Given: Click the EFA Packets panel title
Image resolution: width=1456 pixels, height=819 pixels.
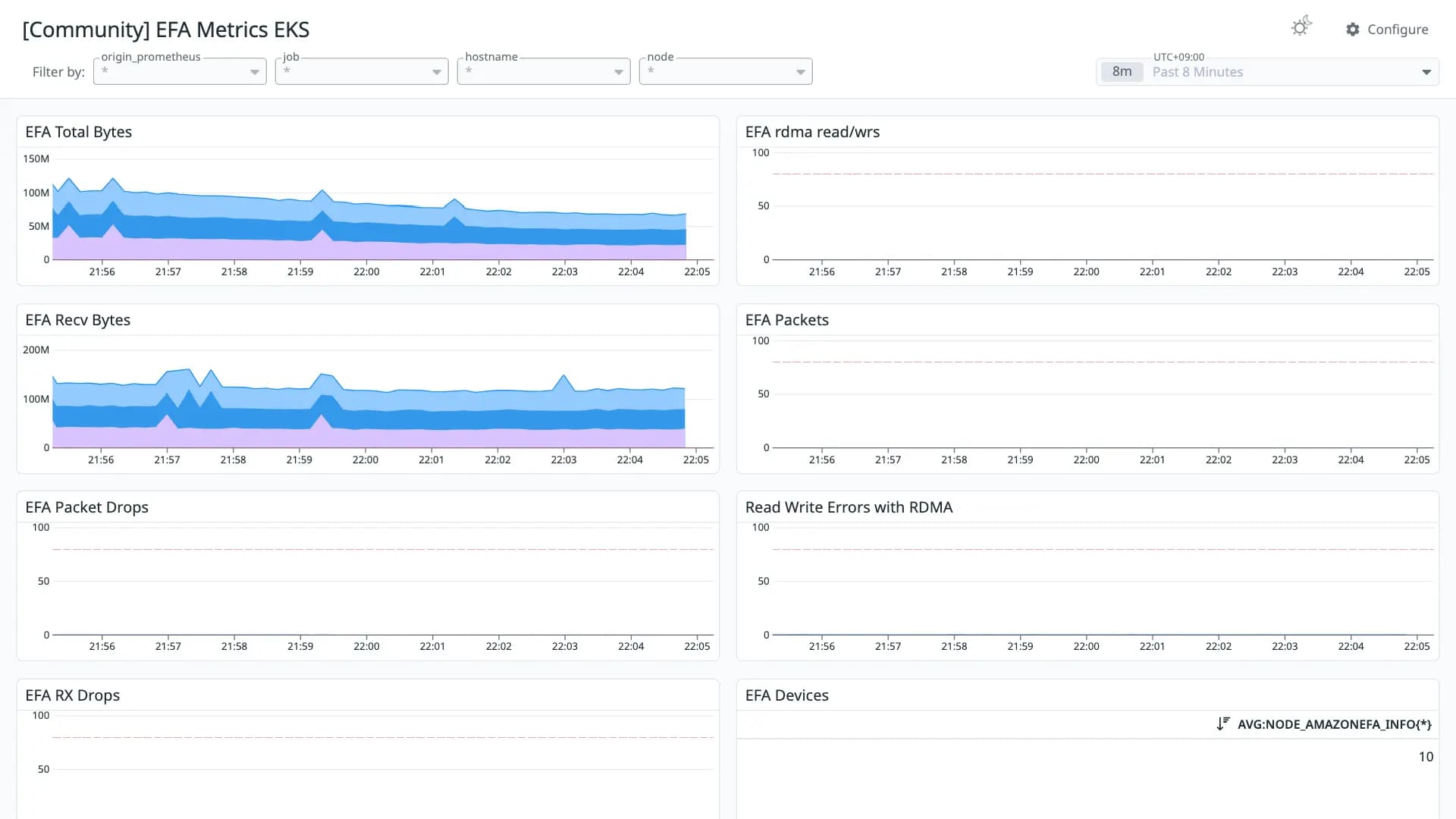Looking at the screenshot, I should tap(787, 320).
